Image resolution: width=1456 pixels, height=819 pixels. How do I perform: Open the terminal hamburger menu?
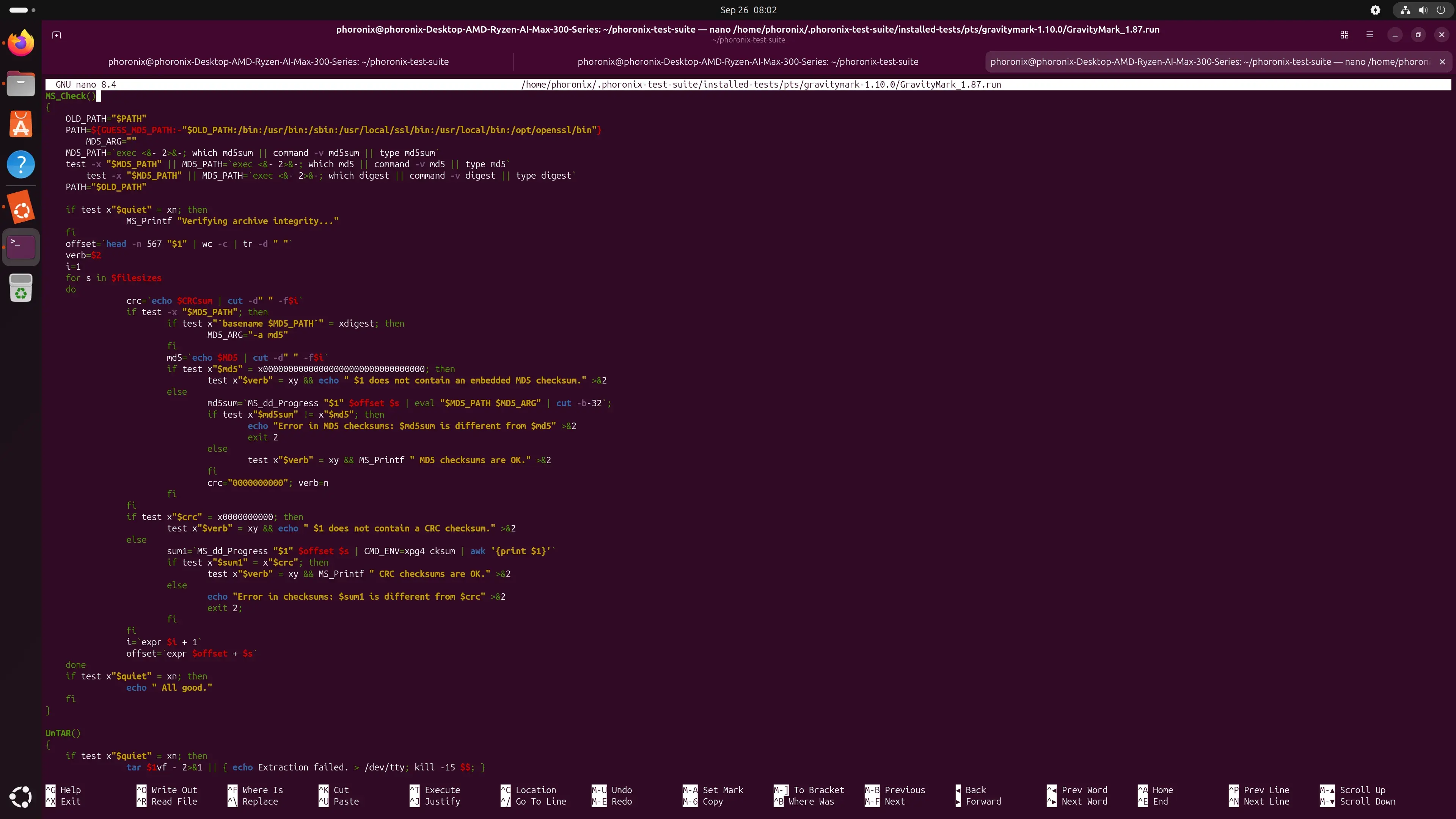pos(1369,35)
